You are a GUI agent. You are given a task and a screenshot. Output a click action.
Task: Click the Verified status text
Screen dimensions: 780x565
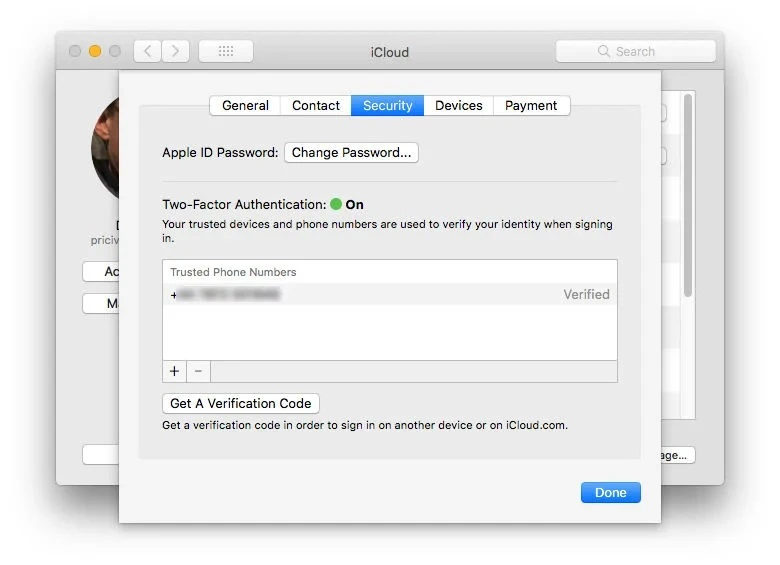[586, 294]
